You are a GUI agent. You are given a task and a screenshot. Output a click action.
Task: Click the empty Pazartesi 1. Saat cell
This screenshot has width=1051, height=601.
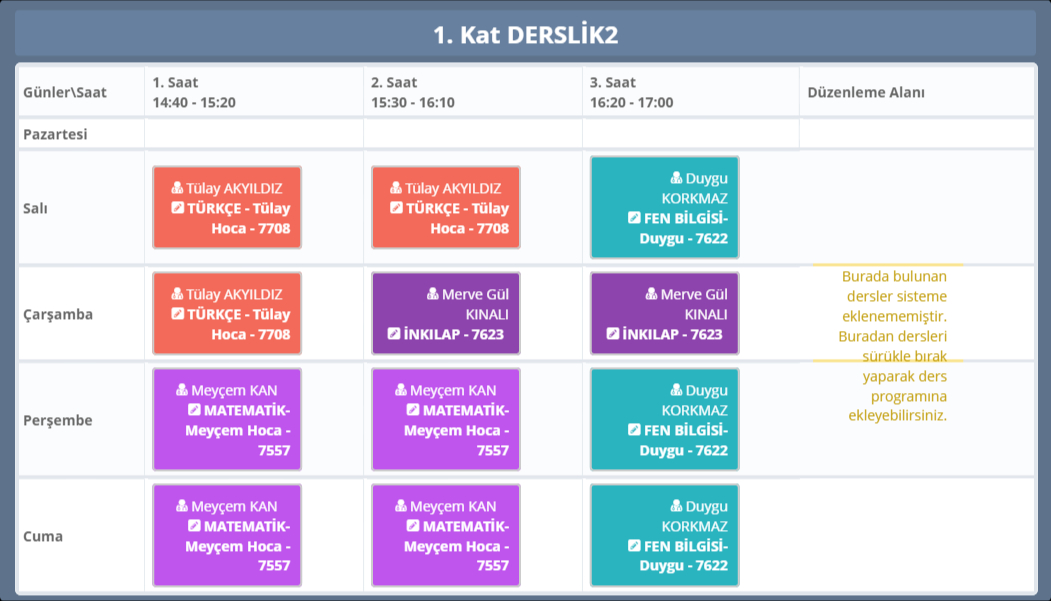click(x=254, y=134)
